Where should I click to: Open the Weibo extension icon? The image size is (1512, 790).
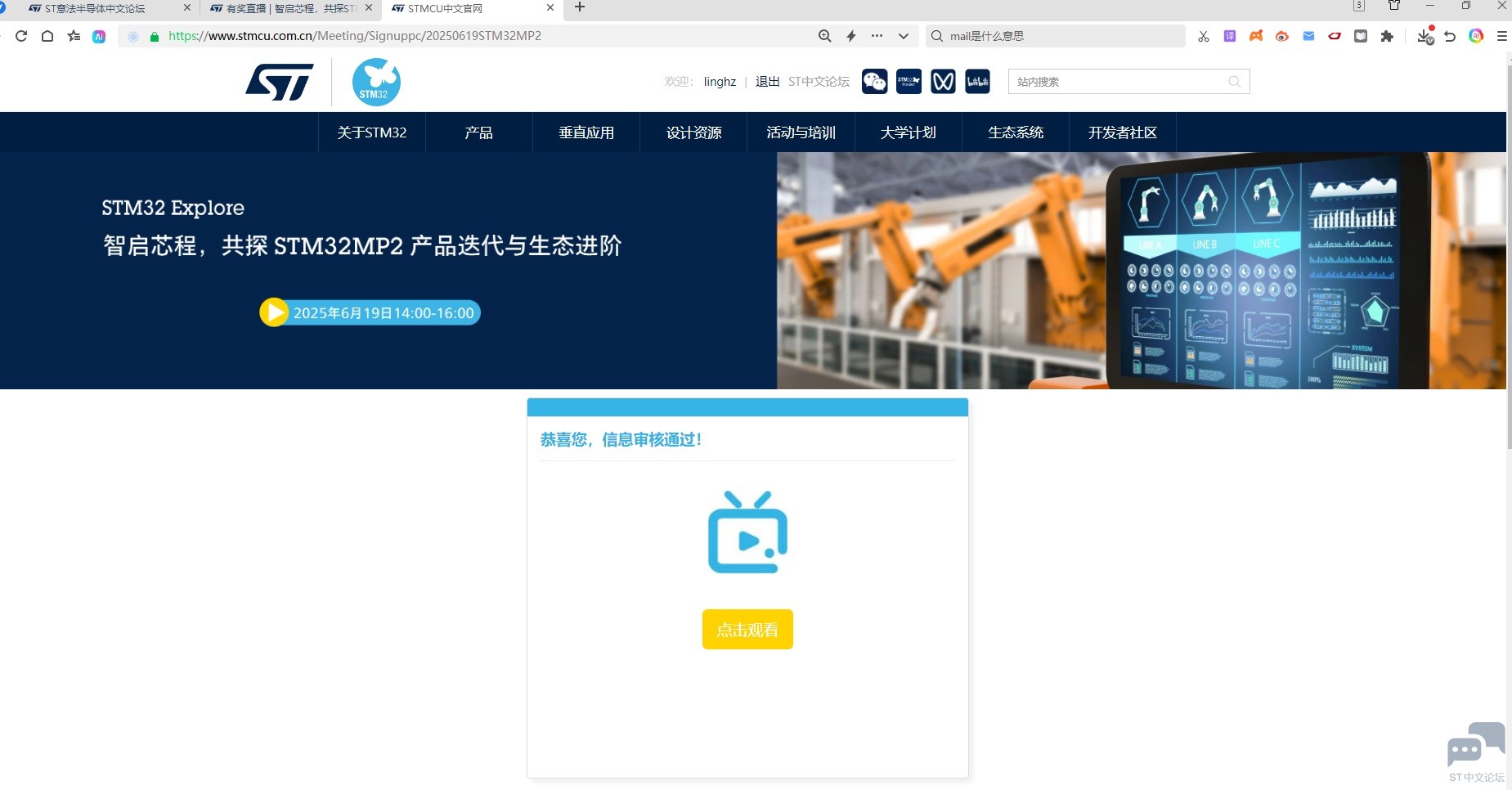coord(1282,36)
